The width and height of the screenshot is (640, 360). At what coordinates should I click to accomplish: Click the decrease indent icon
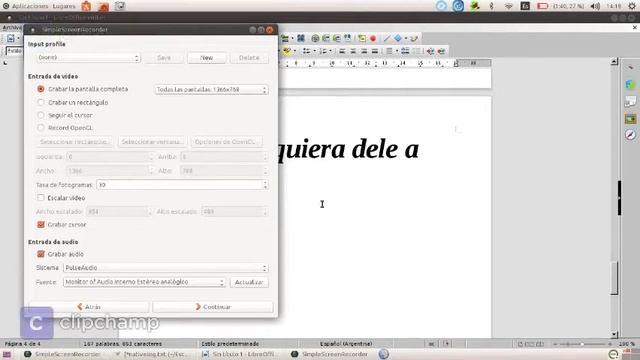click(x=441, y=51)
